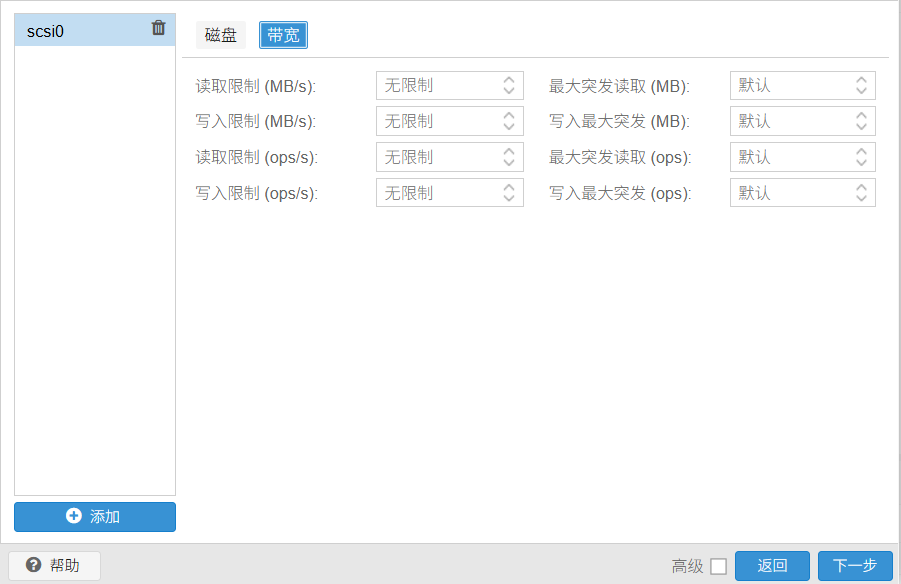Adjust spinner arrows for 读取限制 (MB/s)
This screenshot has width=901, height=584.
(x=509, y=86)
